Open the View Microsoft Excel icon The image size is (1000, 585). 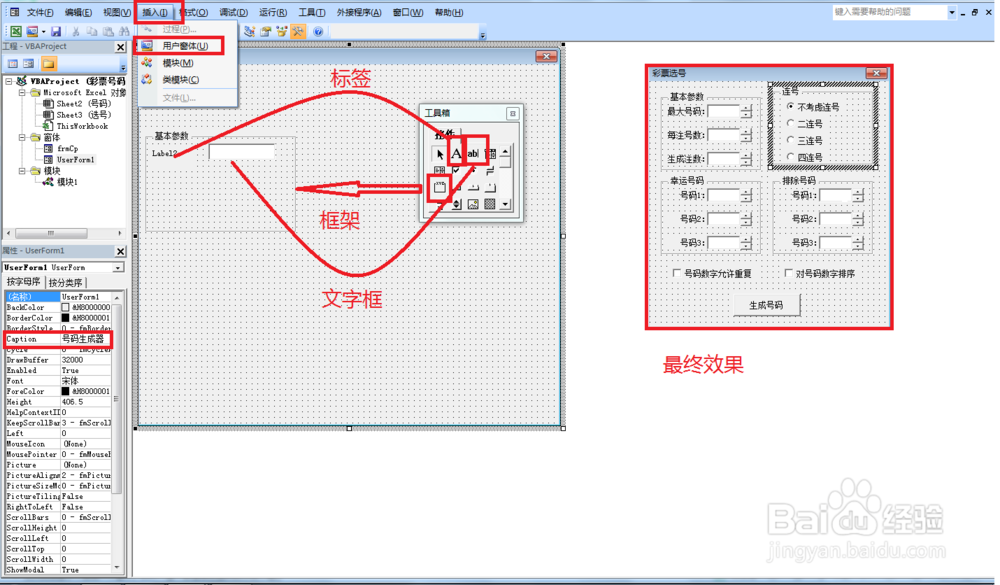point(16,31)
